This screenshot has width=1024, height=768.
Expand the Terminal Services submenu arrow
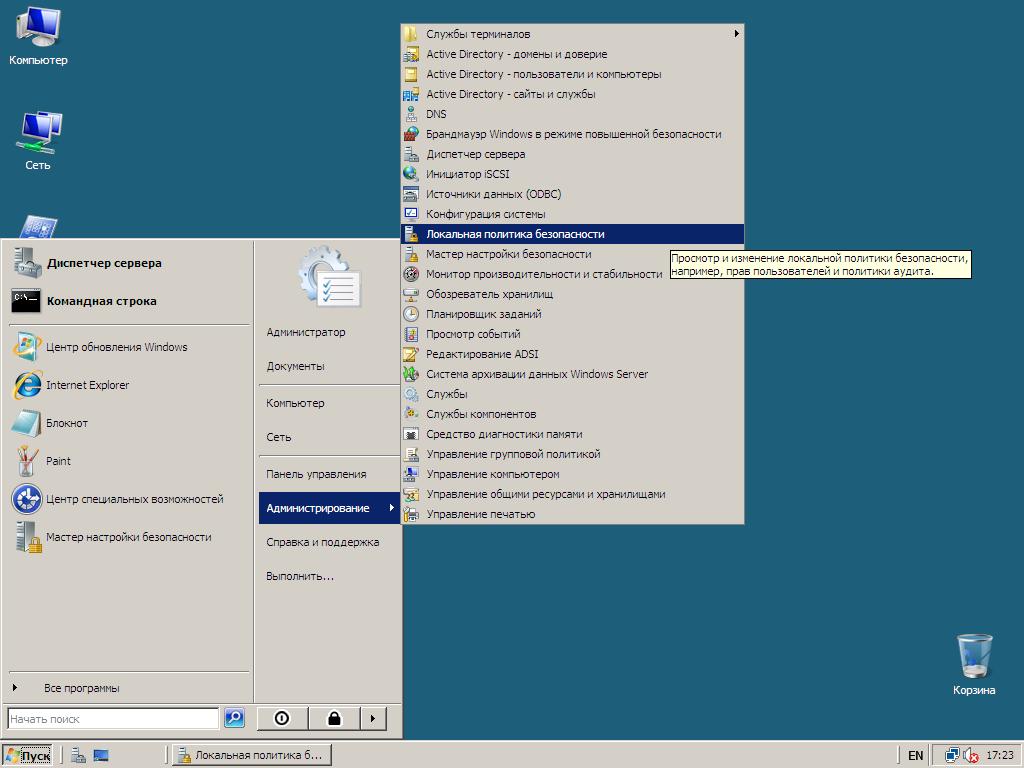tap(736, 33)
